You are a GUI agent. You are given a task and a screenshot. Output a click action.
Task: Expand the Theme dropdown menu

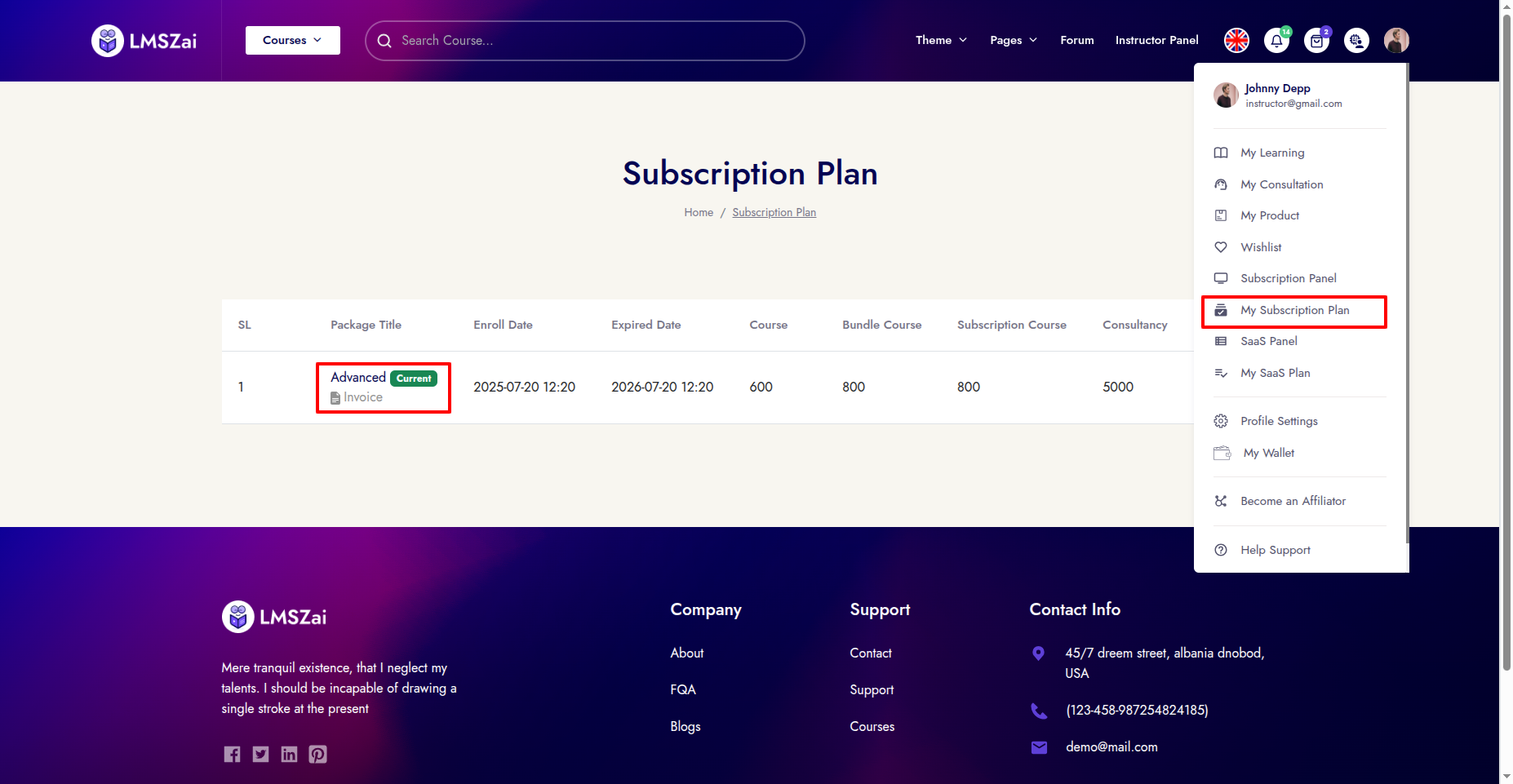tap(941, 40)
